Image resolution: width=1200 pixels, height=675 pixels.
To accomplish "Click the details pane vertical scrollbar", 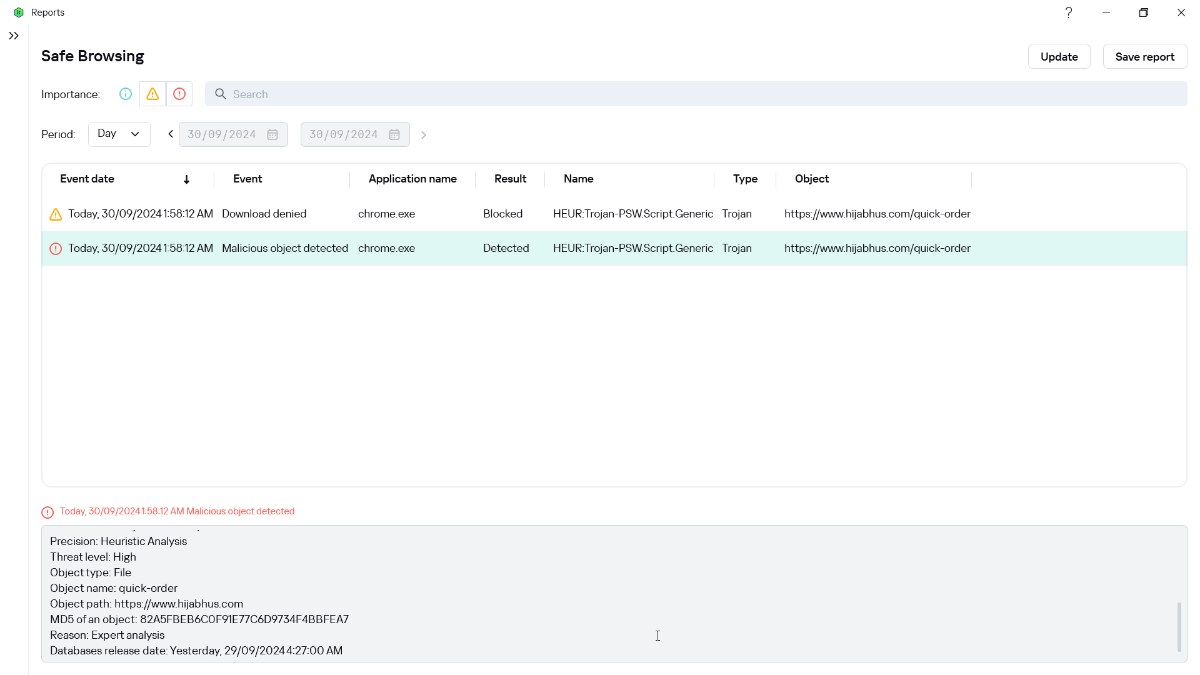I will point(1179,627).
